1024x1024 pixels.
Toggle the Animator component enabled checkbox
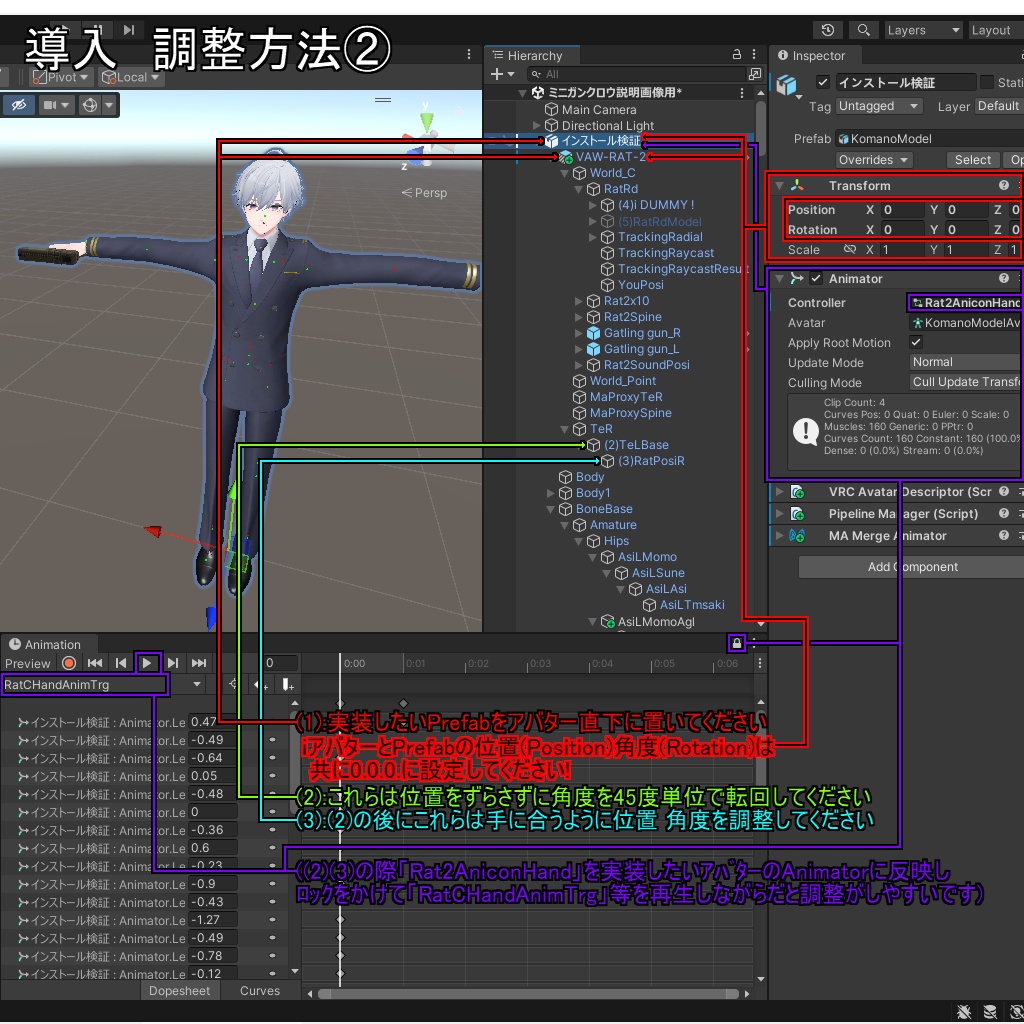[x=816, y=279]
